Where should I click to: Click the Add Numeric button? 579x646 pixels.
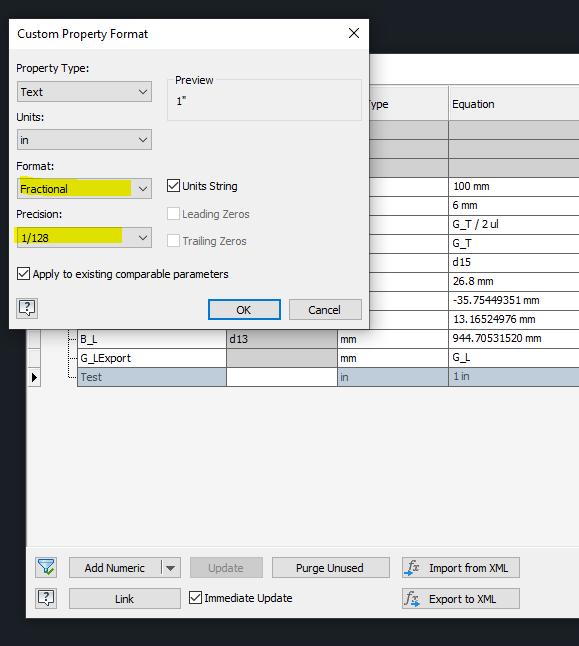(115, 568)
